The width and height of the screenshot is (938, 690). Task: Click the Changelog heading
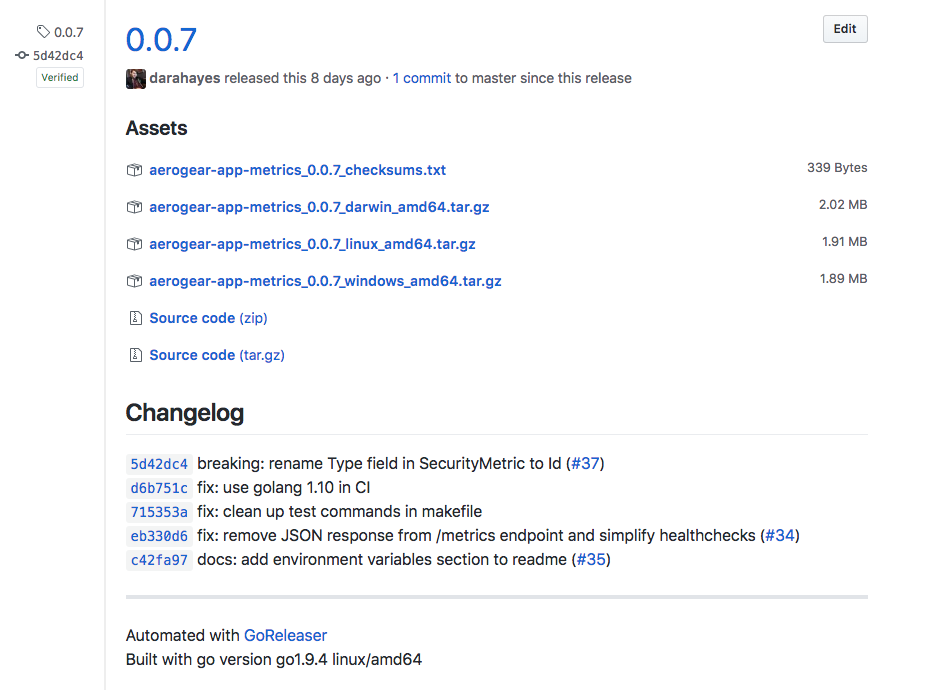click(x=185, y=413)
